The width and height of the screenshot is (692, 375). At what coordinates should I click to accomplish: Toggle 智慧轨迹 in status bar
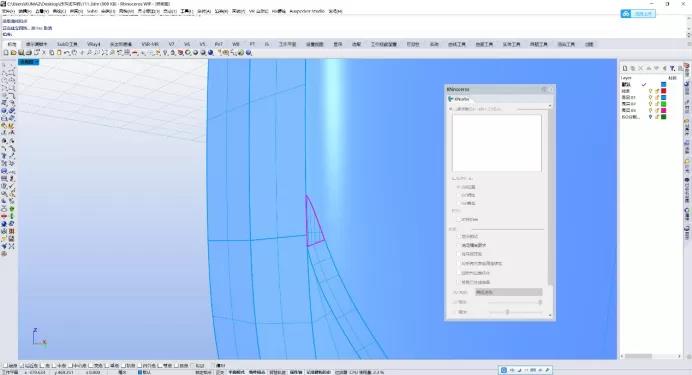point(277,372)
